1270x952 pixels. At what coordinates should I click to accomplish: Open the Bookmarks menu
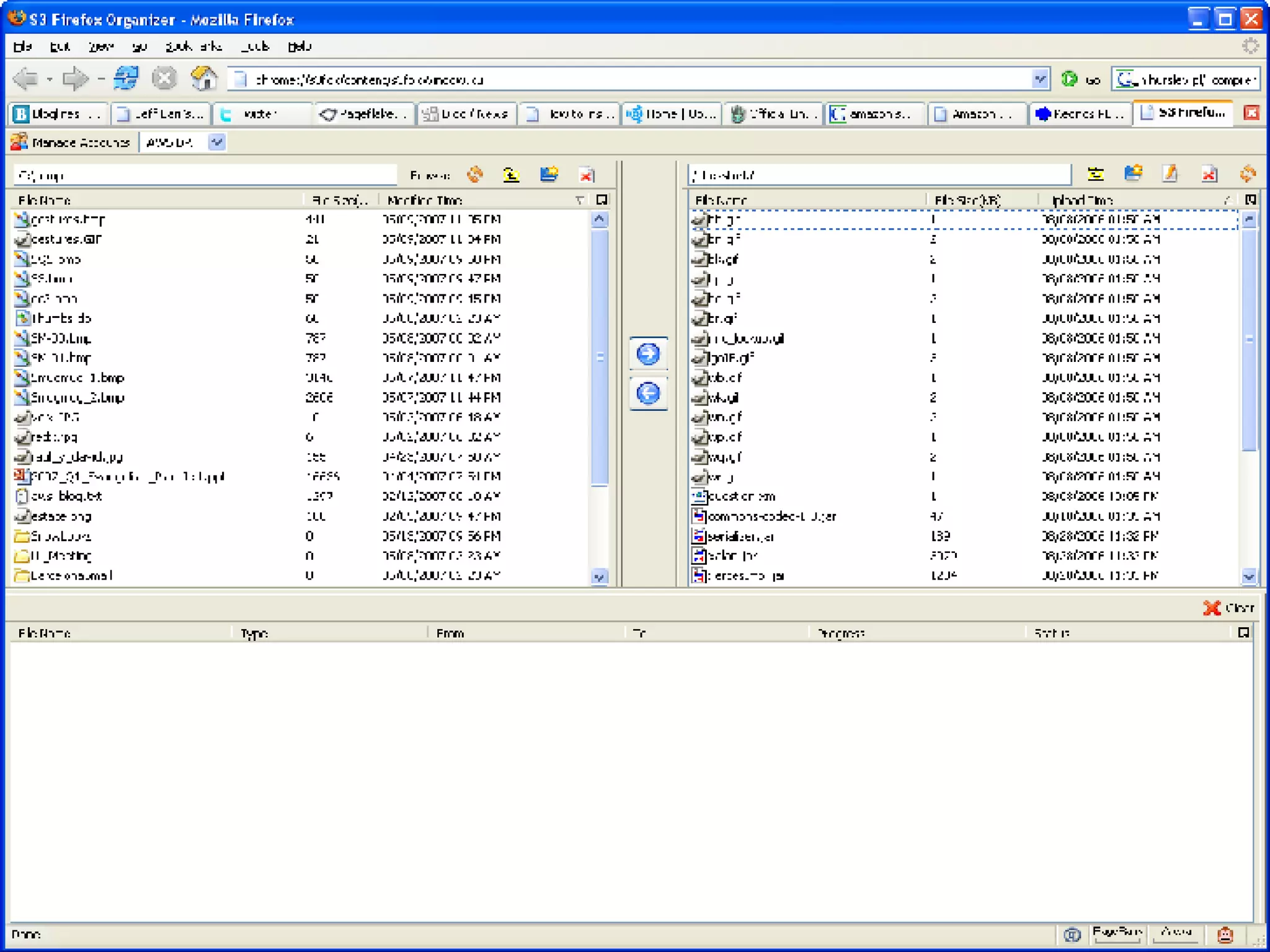[193, 46]
